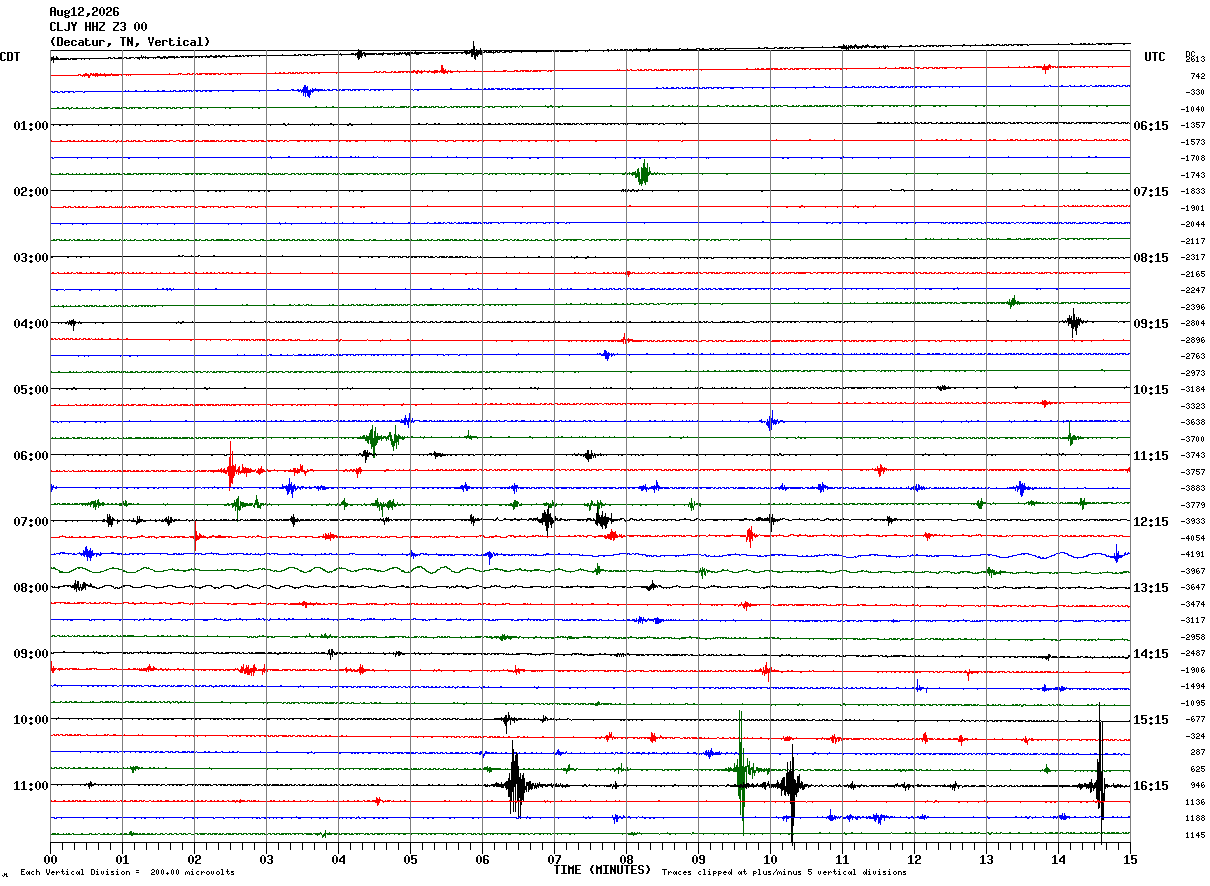Click the 01:00 CDT time label
Image resolution: width=1210 pixels, height=886 pixels.
coord(31,126)
